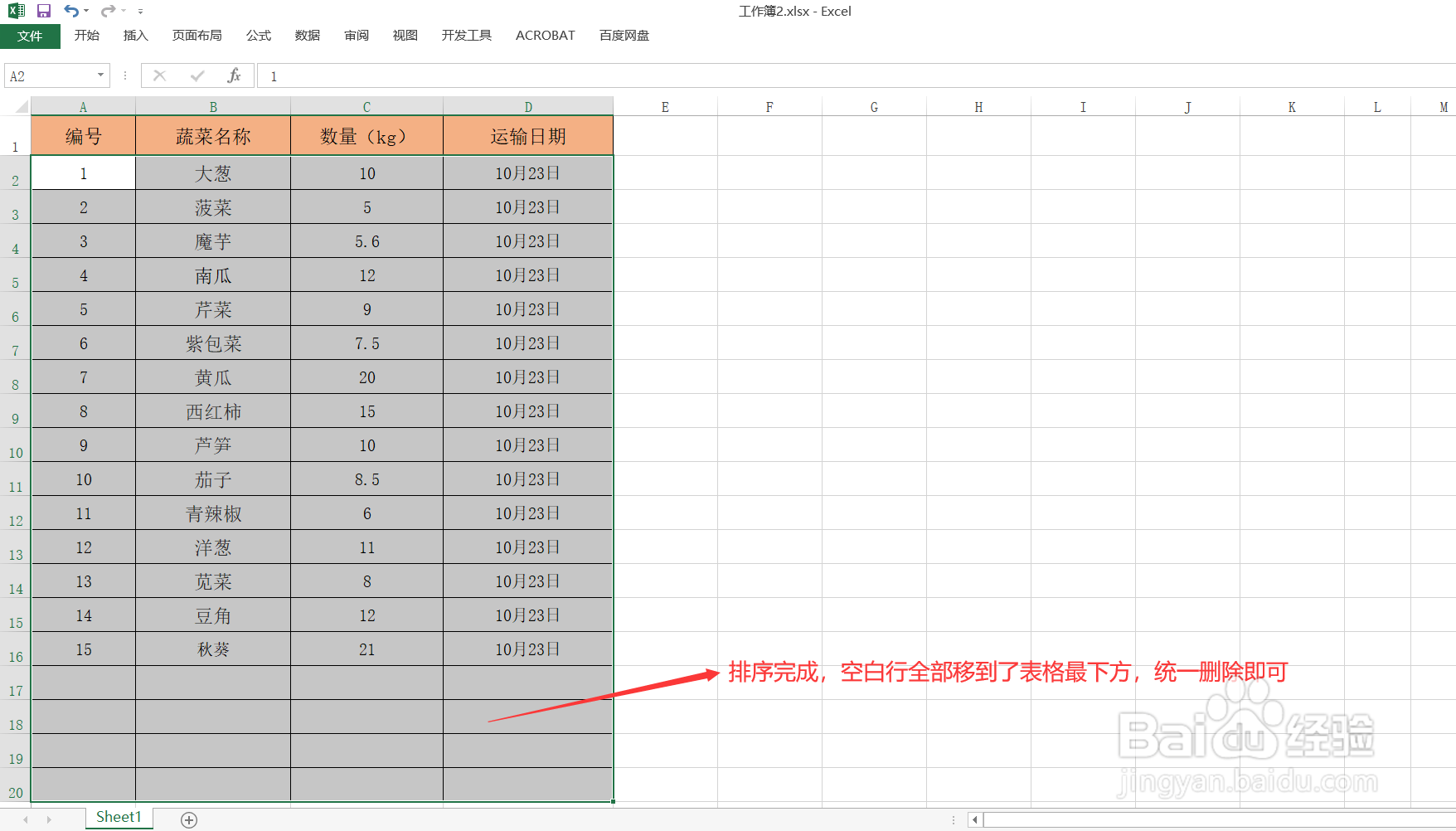Click the cell containing 魔芋
The width and height of the screenshot is (1456, 831).
point(213,241)
